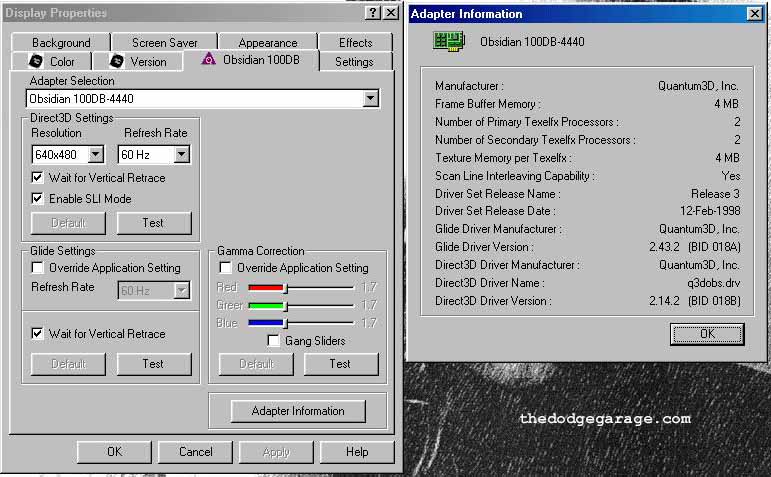Open the Adapter Selection dropdown
The height and width of the screenshot is (477, 771).
tap(371, 98)
